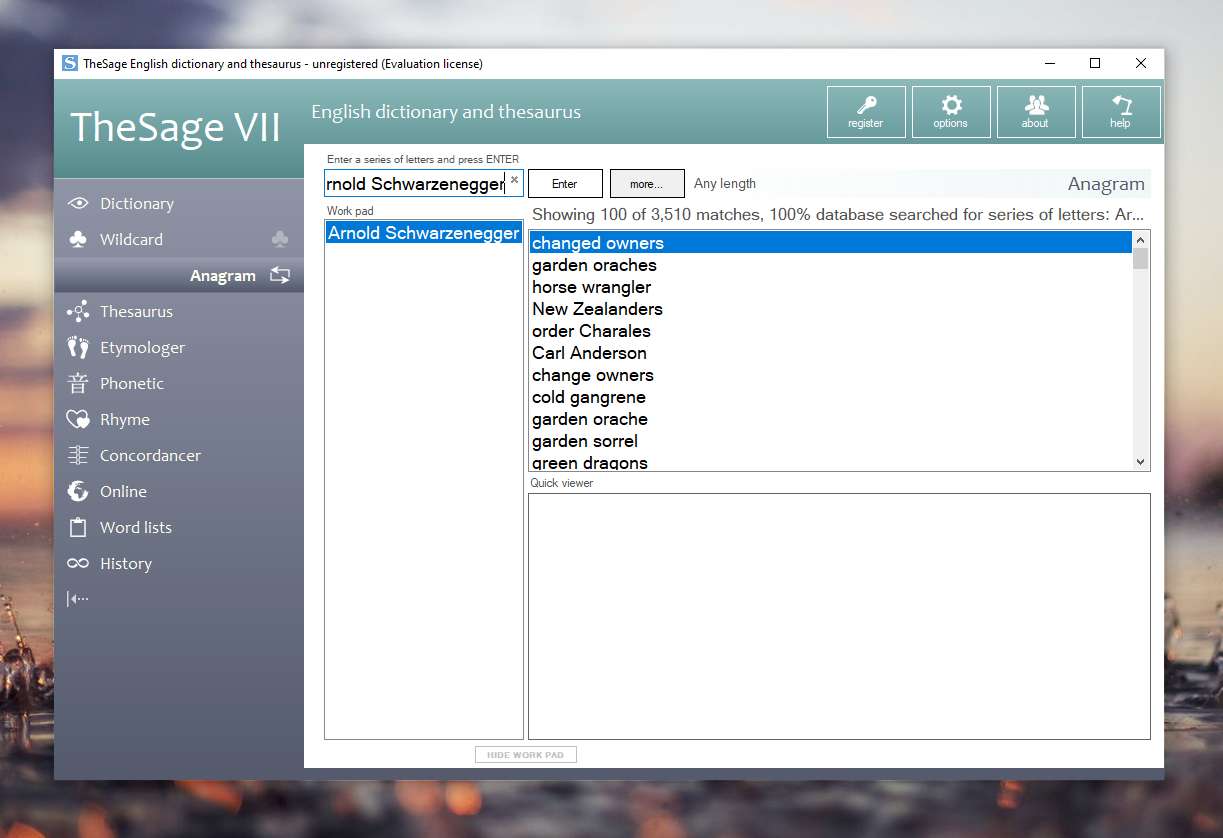The image size is (1223, 838).
Task: Open the about people button
Action: (1036, 112)
